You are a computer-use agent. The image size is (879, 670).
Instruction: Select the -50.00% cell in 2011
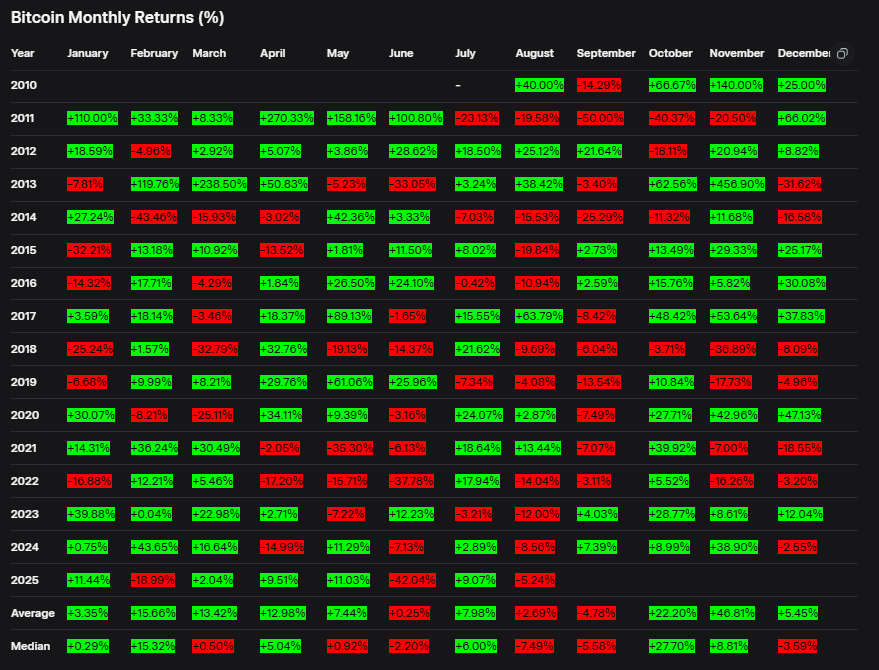click(600, 118)
